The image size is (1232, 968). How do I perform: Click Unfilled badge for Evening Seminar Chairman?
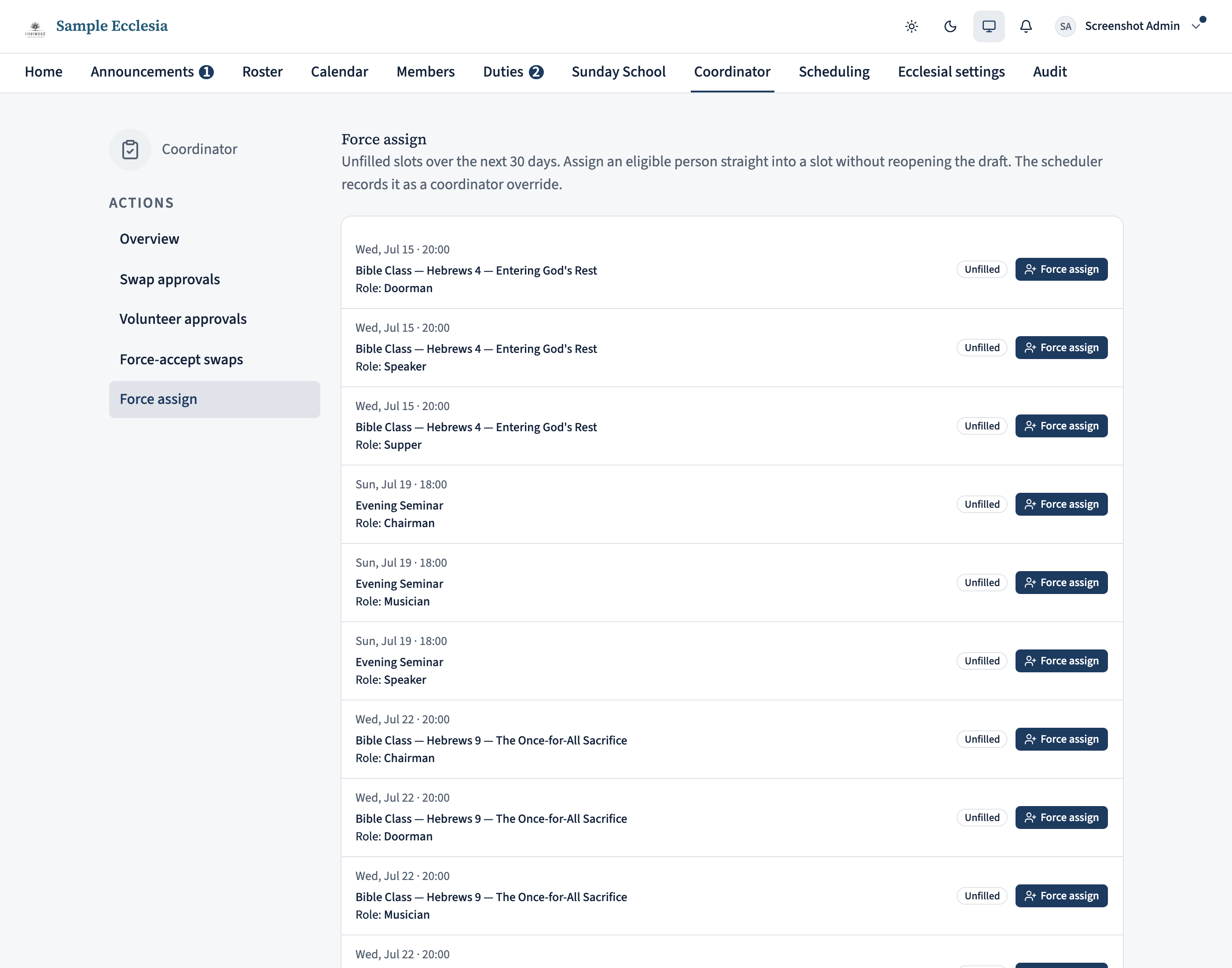pyautogui.click(x=982, y=504)
